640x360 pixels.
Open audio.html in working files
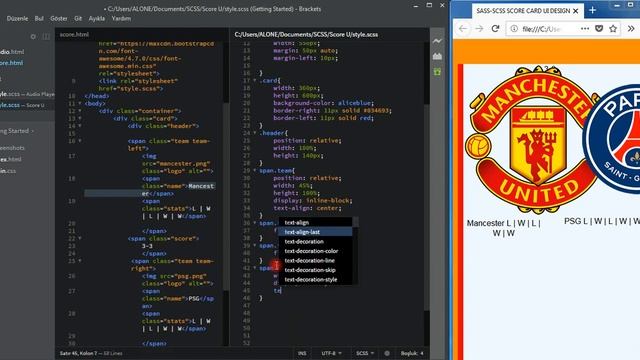coord(12,52)
